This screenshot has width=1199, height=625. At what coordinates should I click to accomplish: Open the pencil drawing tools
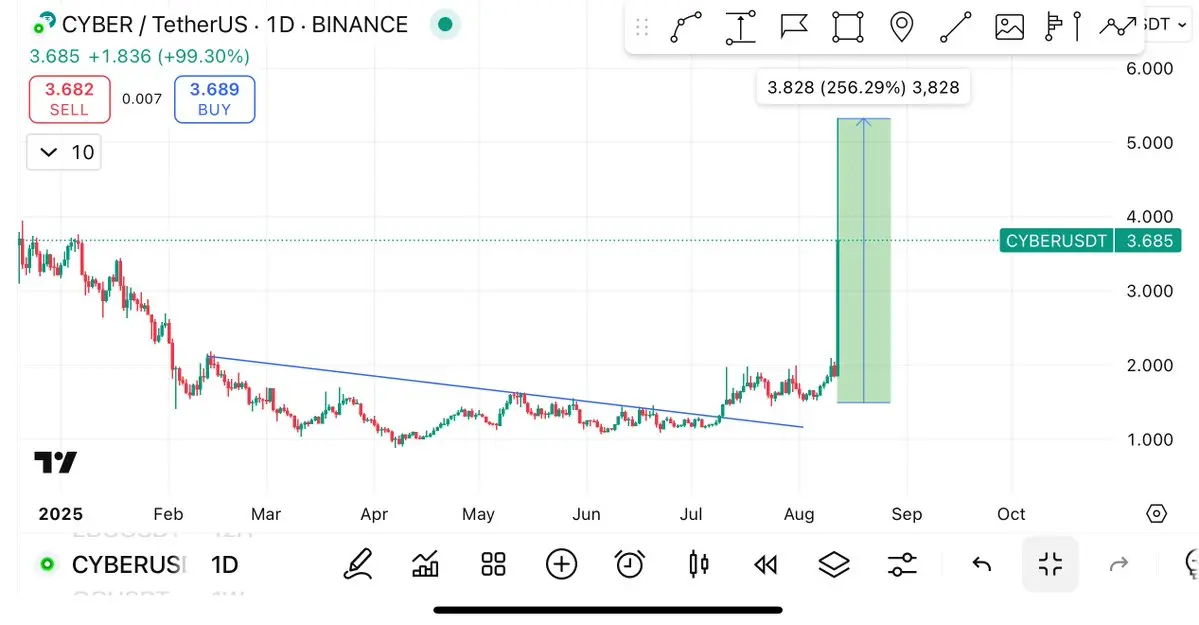(357, 565)
